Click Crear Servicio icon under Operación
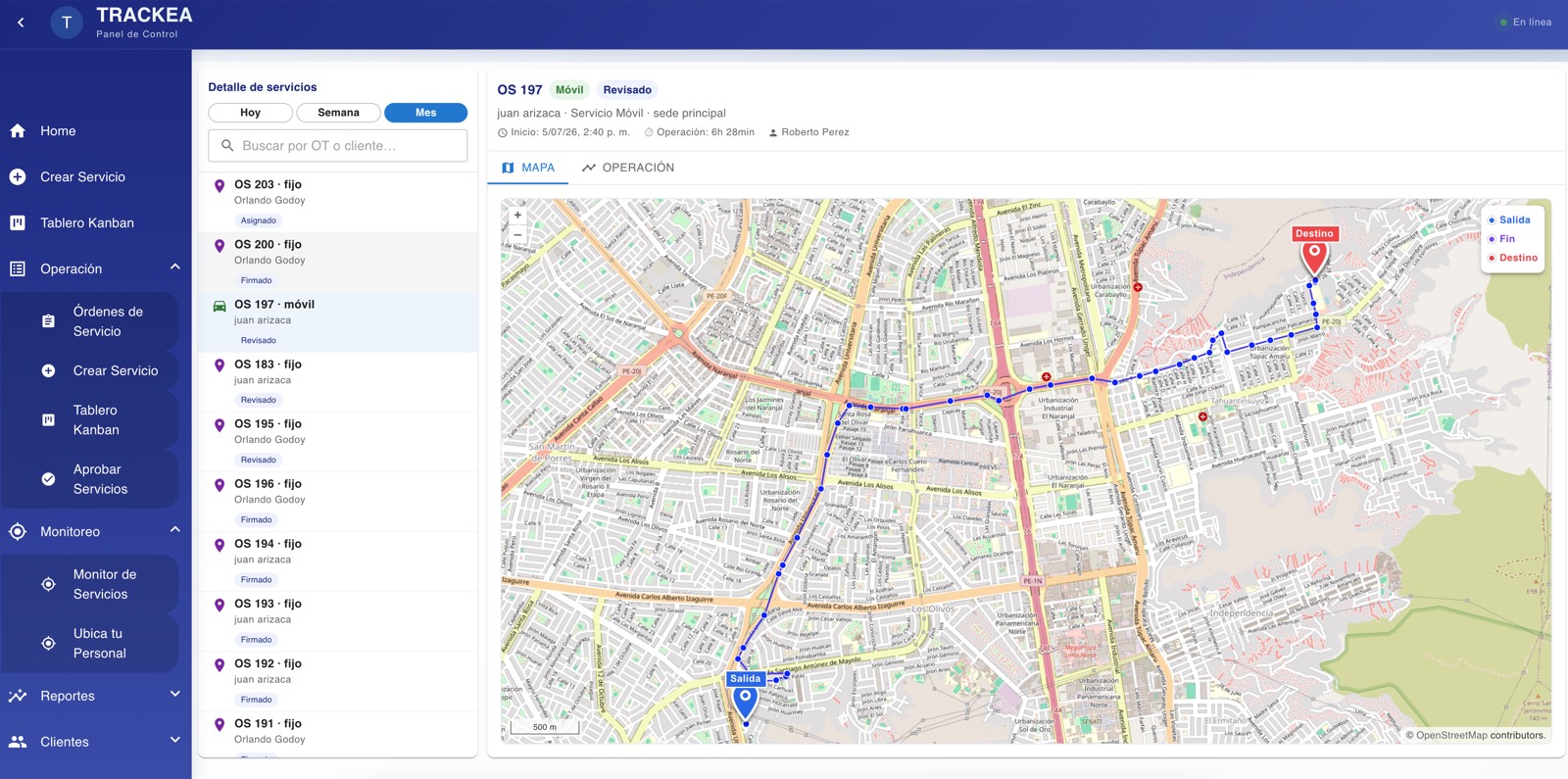 pos(48,370)
